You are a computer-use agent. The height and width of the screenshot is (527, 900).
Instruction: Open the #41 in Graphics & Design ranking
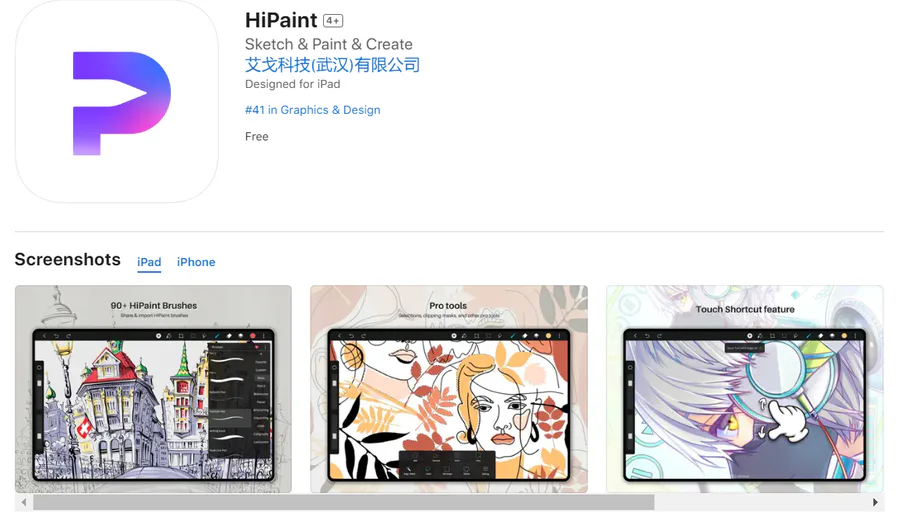pos(312,110)
